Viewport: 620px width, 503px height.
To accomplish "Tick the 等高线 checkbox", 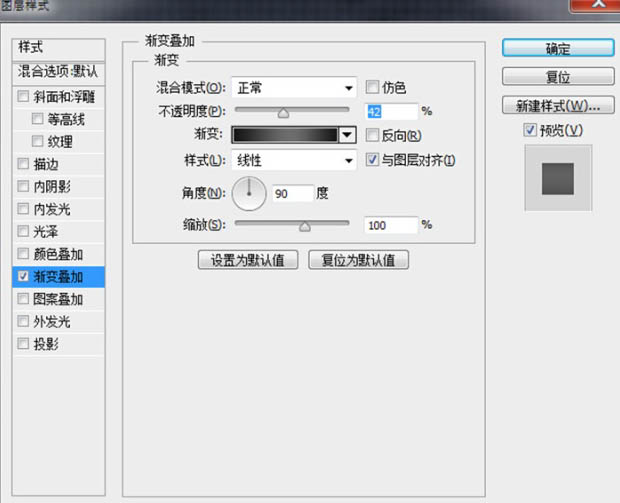I will tap(37, 119).
